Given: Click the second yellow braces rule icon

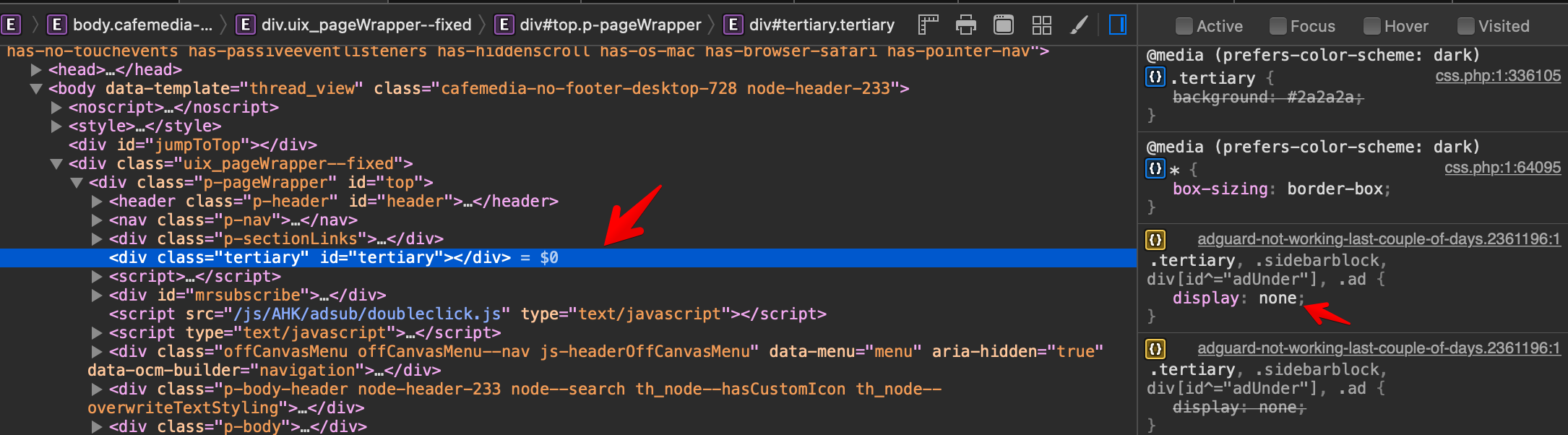Looking at the screenshot, I should point(1155,349).
